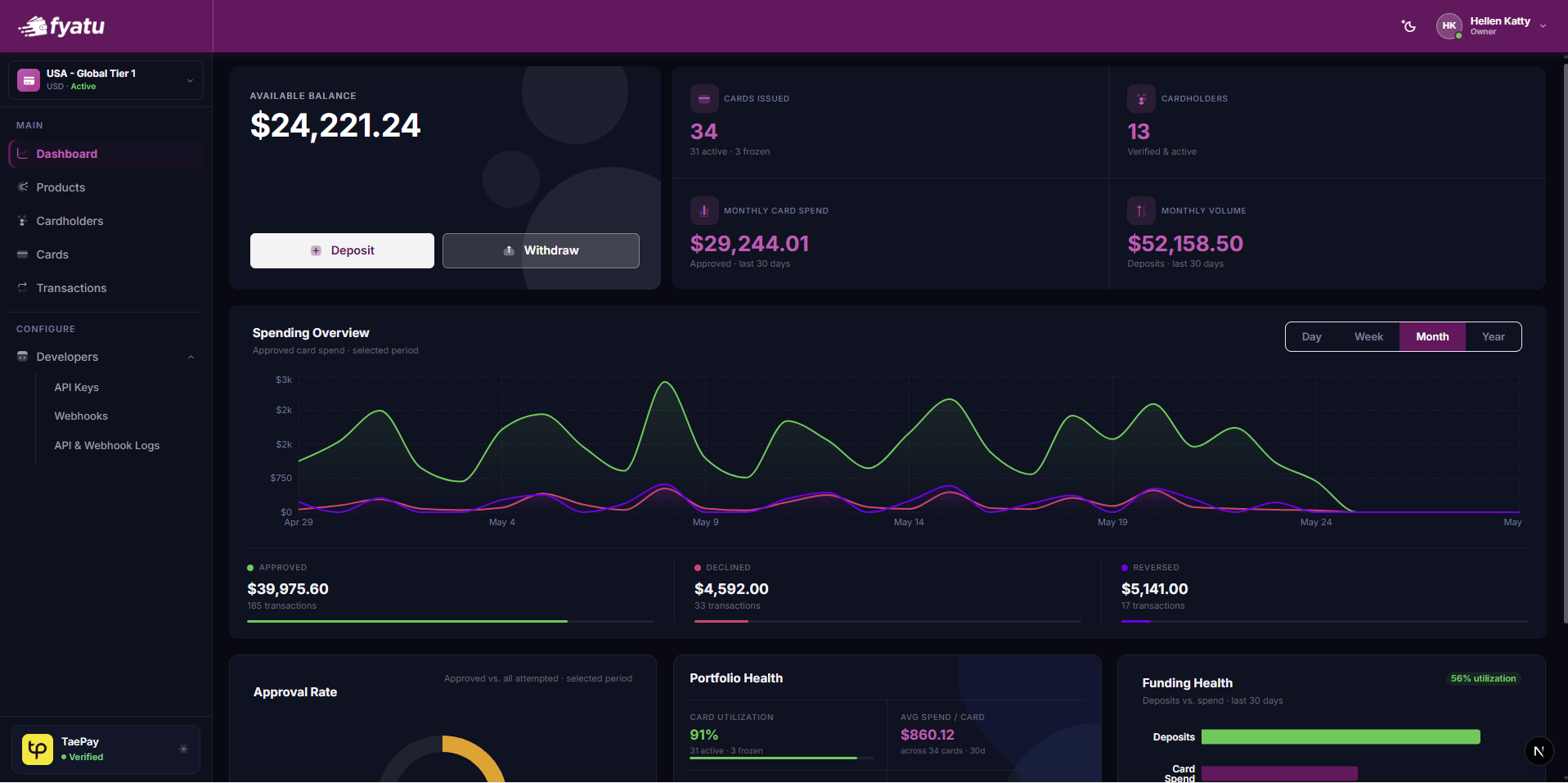Click the $5,141.00 reversed amount

[x=1154, y=589]
